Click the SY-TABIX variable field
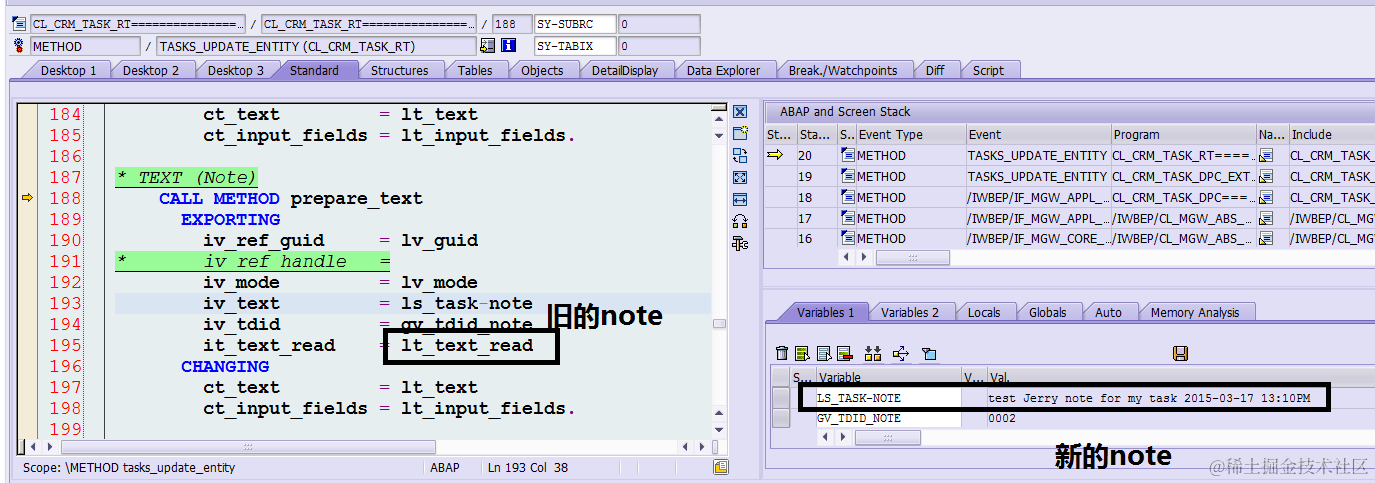 click(x=573, y=46)
